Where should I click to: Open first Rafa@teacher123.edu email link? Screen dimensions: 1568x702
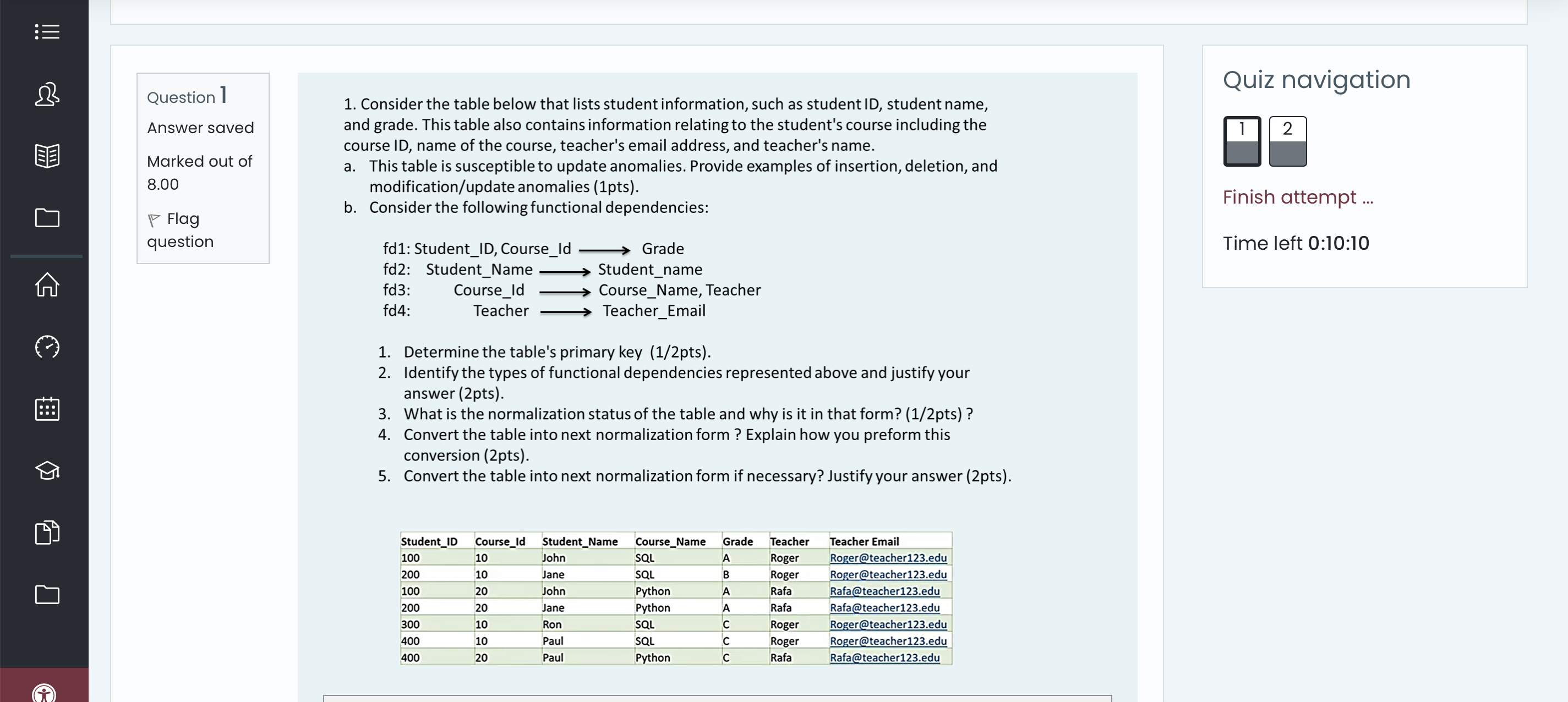pyautogui.click(x=884, y=591)
